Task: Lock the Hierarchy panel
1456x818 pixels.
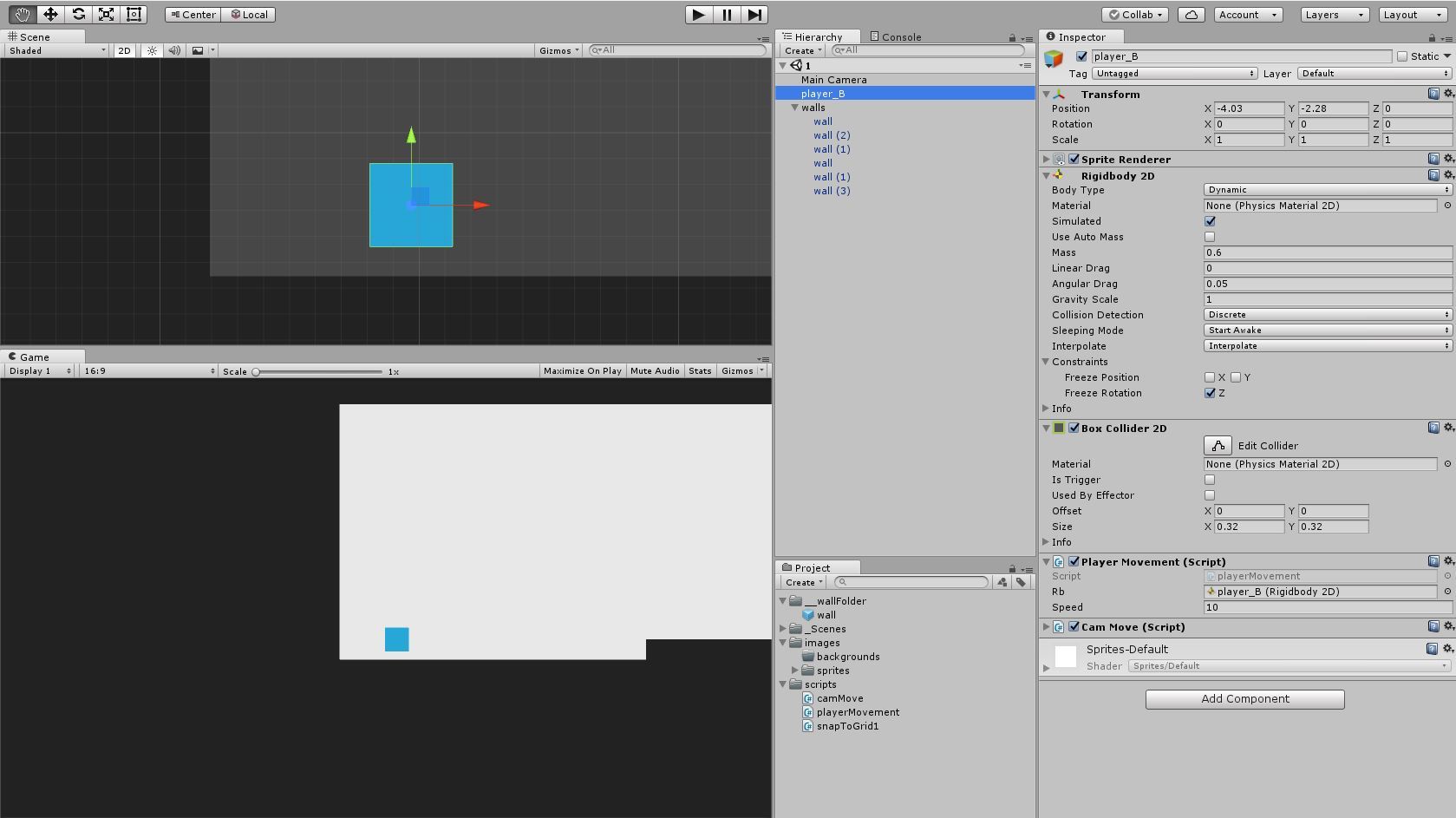Action: (1012, 37)
